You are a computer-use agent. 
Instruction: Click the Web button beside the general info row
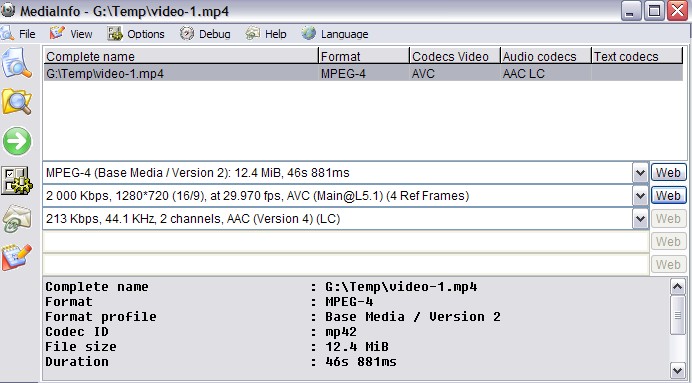pos(669,173)
